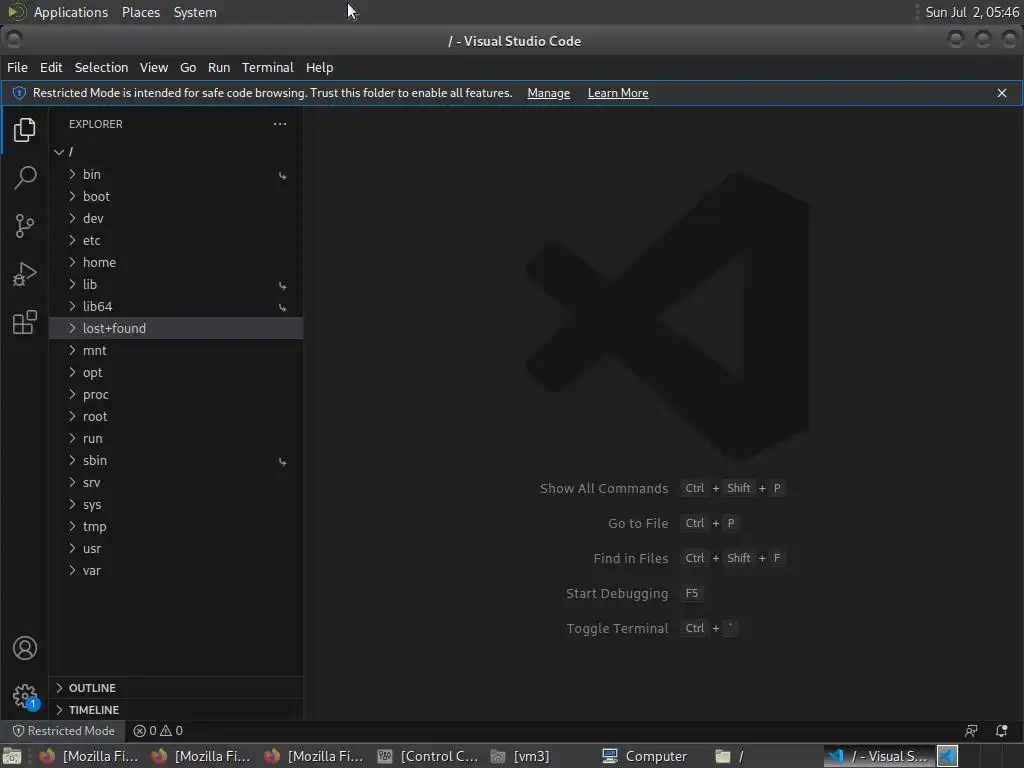Expand the bin folder
This screenshot has width=1024, height=768.
click(72, 174)
